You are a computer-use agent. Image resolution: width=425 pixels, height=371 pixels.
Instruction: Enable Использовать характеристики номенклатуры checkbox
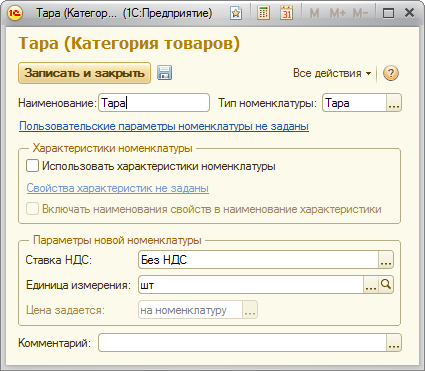click(32, 166)
